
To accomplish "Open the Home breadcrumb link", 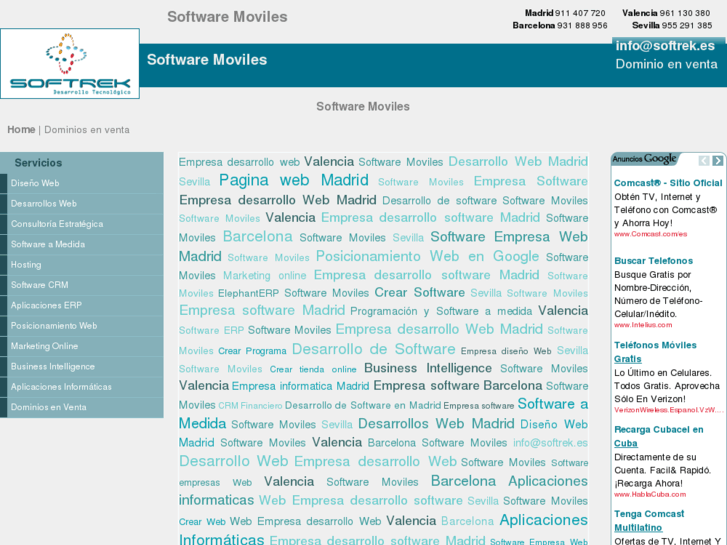I will tap(21, 129).
